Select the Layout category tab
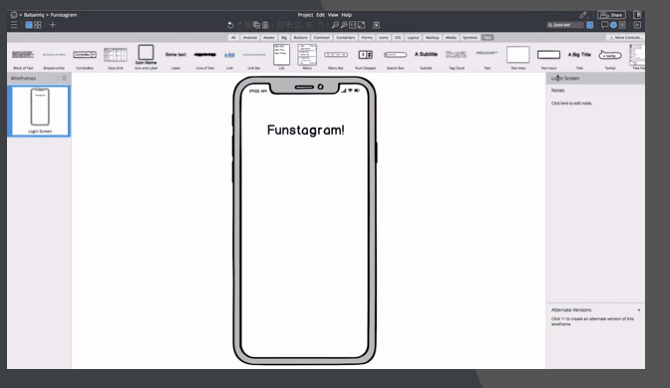The height and width of the screenshot is (388, 670). pos(413,38)
